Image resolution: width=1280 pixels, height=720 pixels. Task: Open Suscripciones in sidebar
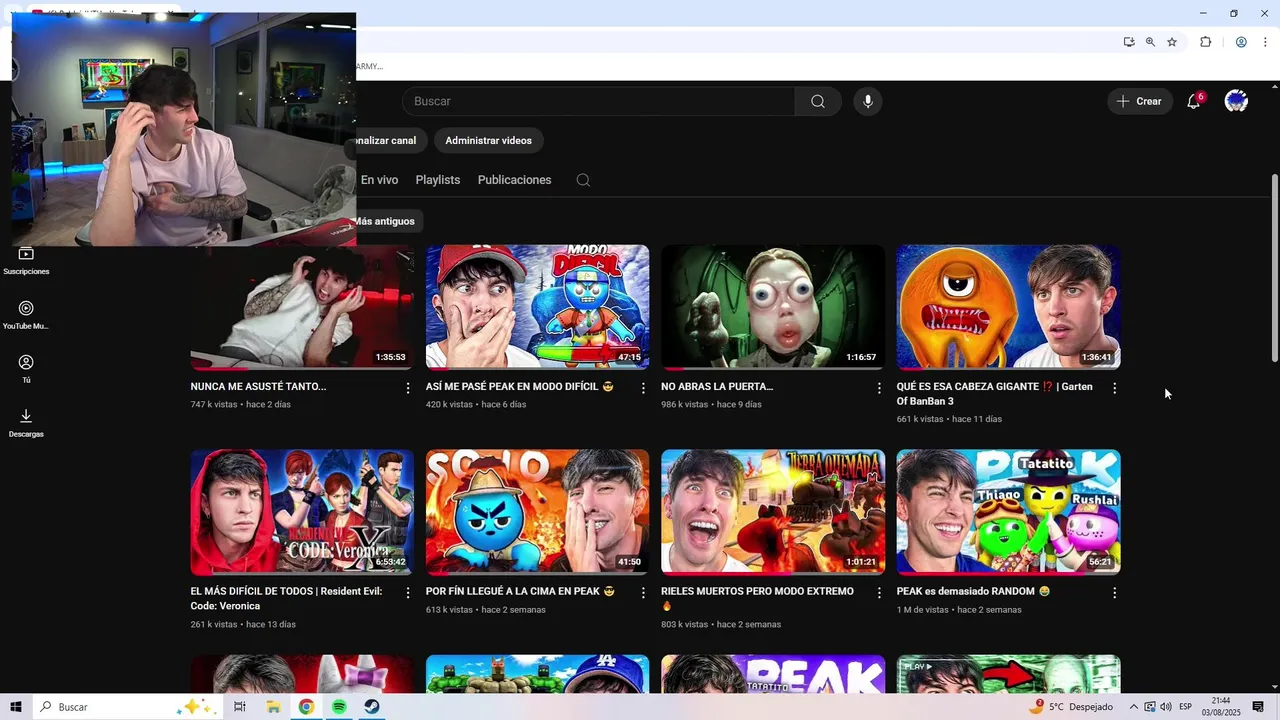pyautogui.click(x=26, y=261)
